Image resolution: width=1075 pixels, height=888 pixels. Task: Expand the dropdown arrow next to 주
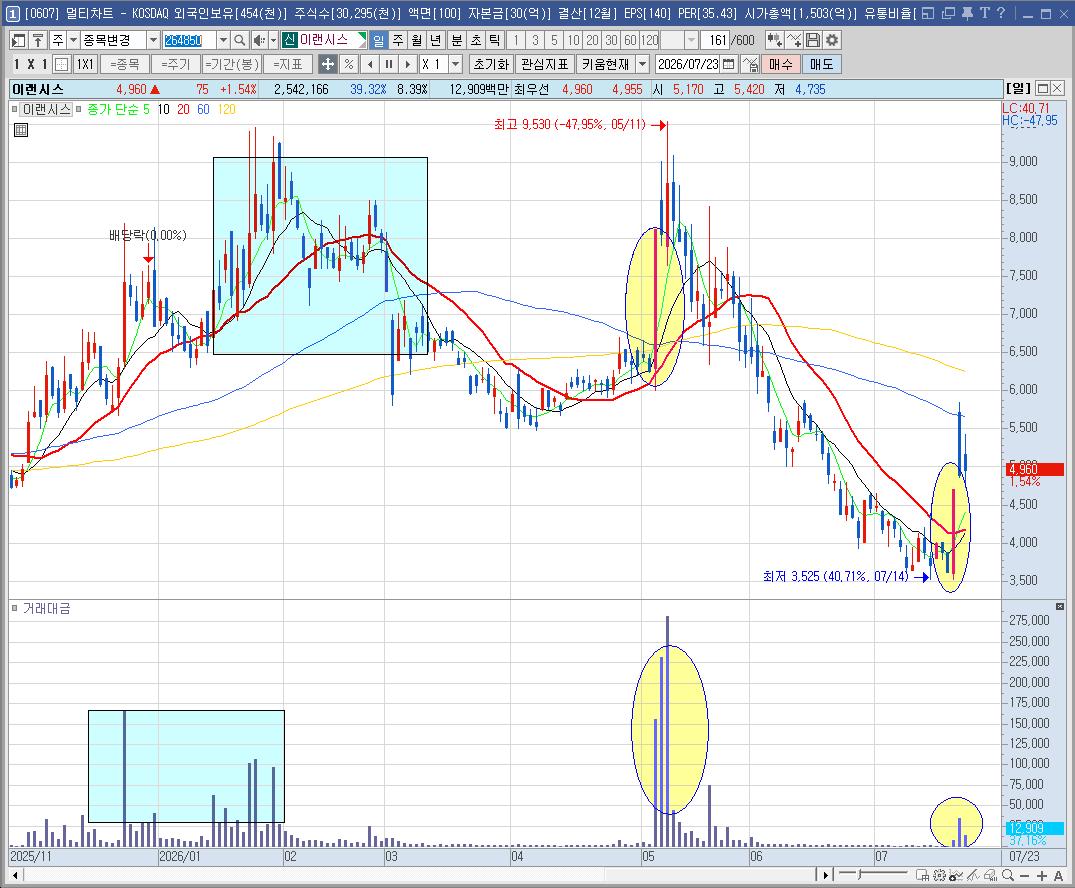[73, 40]
